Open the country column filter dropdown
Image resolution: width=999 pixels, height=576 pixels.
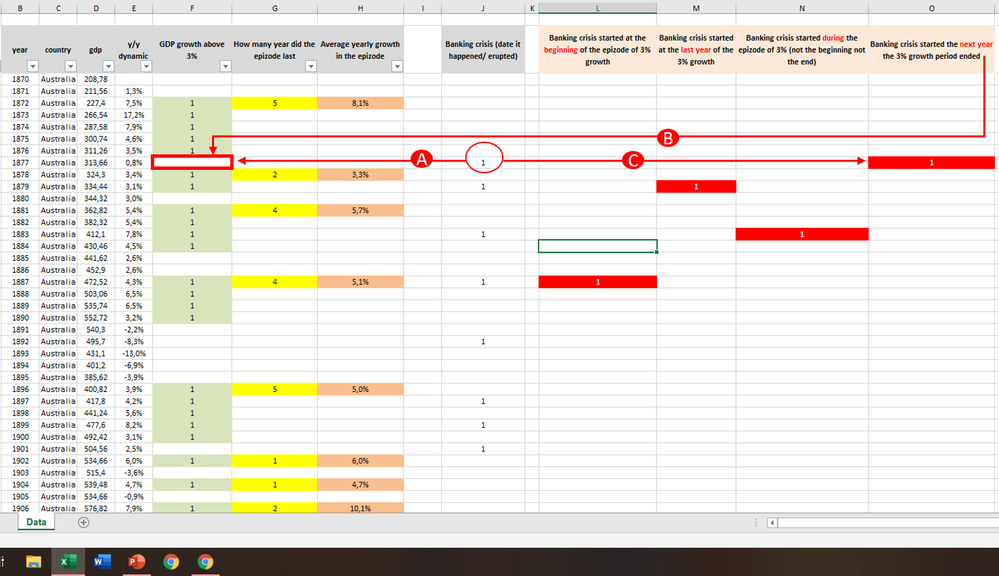(71, 66)
